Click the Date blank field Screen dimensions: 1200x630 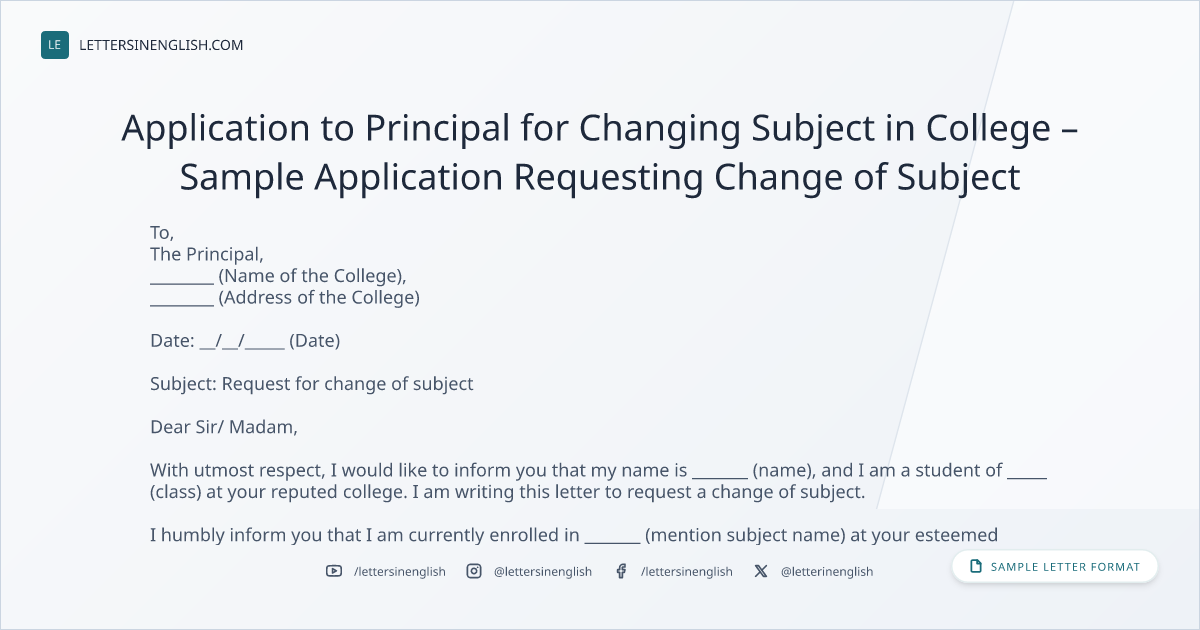(242, 341)
